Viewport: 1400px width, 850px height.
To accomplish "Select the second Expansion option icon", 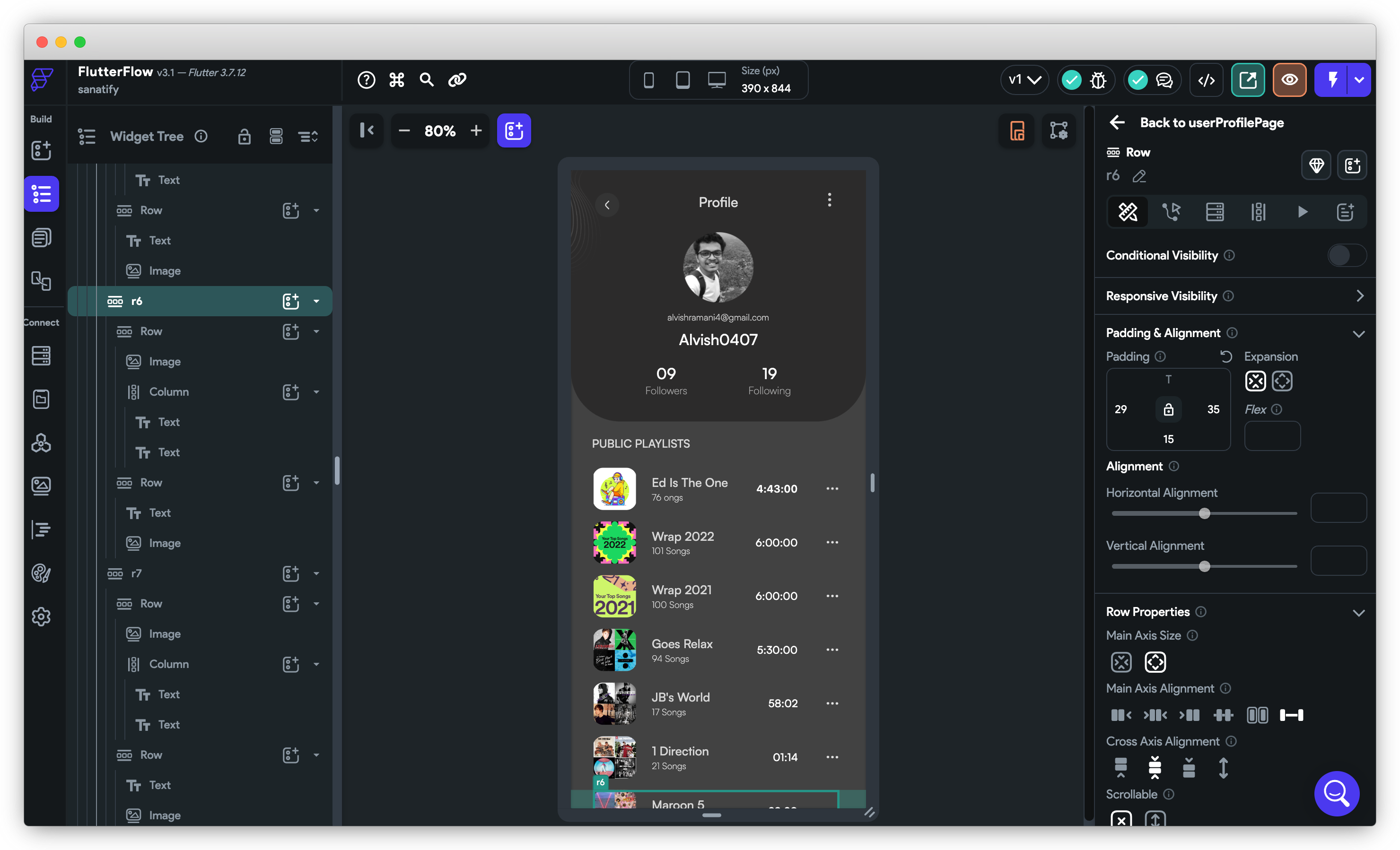I will tap(1282, 381).
